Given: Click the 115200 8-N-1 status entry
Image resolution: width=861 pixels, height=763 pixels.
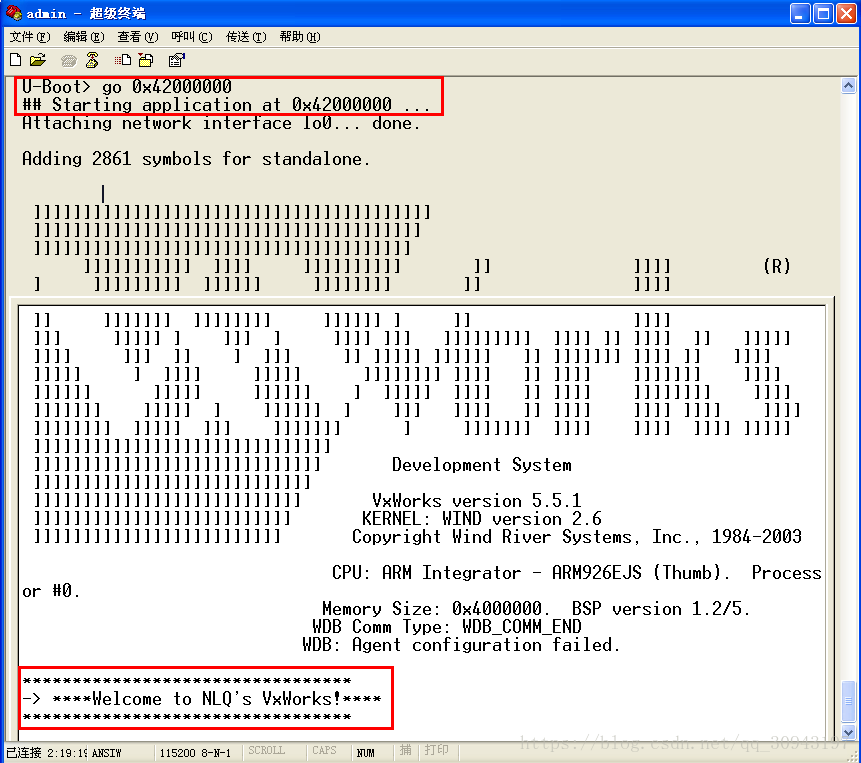Looking at the screenshot, I should (195, 753).
